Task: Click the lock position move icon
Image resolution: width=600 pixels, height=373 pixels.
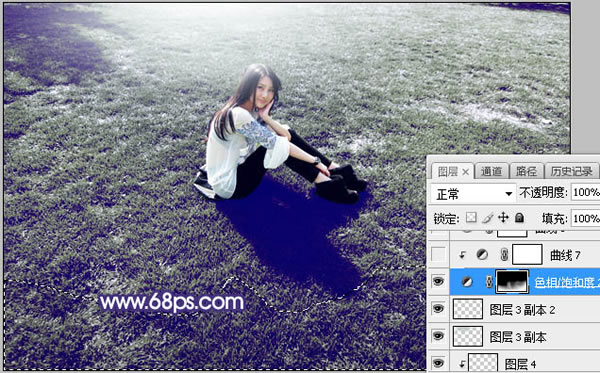Action: (x=503, y=218)
